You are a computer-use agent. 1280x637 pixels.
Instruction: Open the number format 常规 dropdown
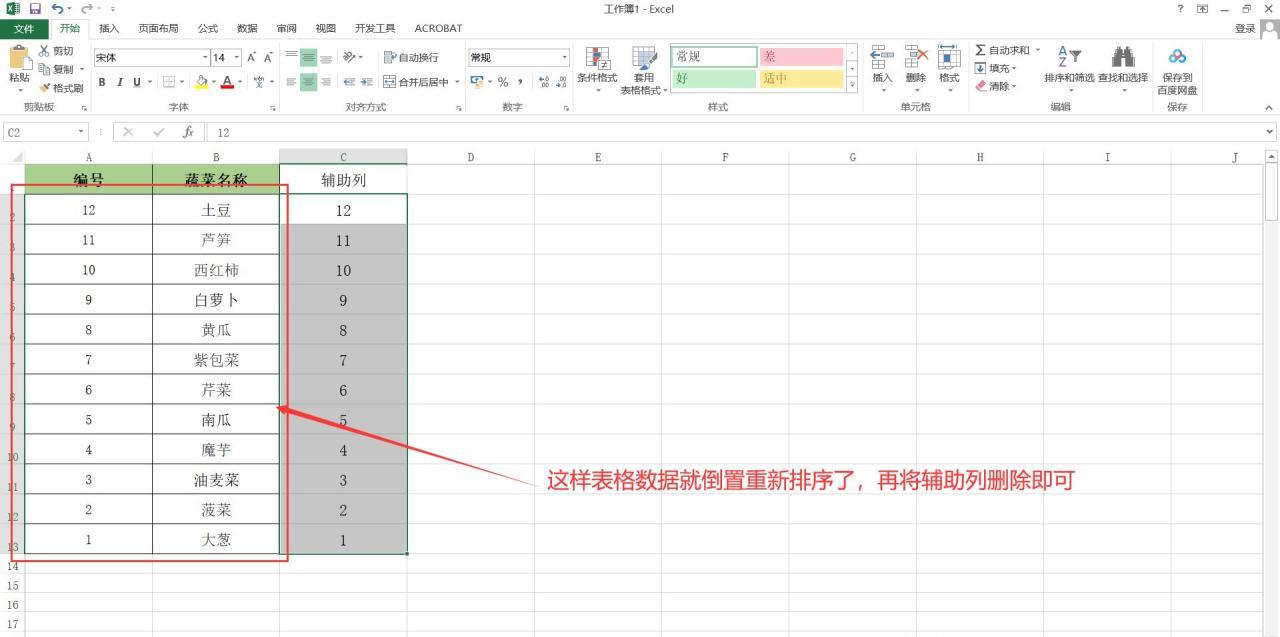564,57
